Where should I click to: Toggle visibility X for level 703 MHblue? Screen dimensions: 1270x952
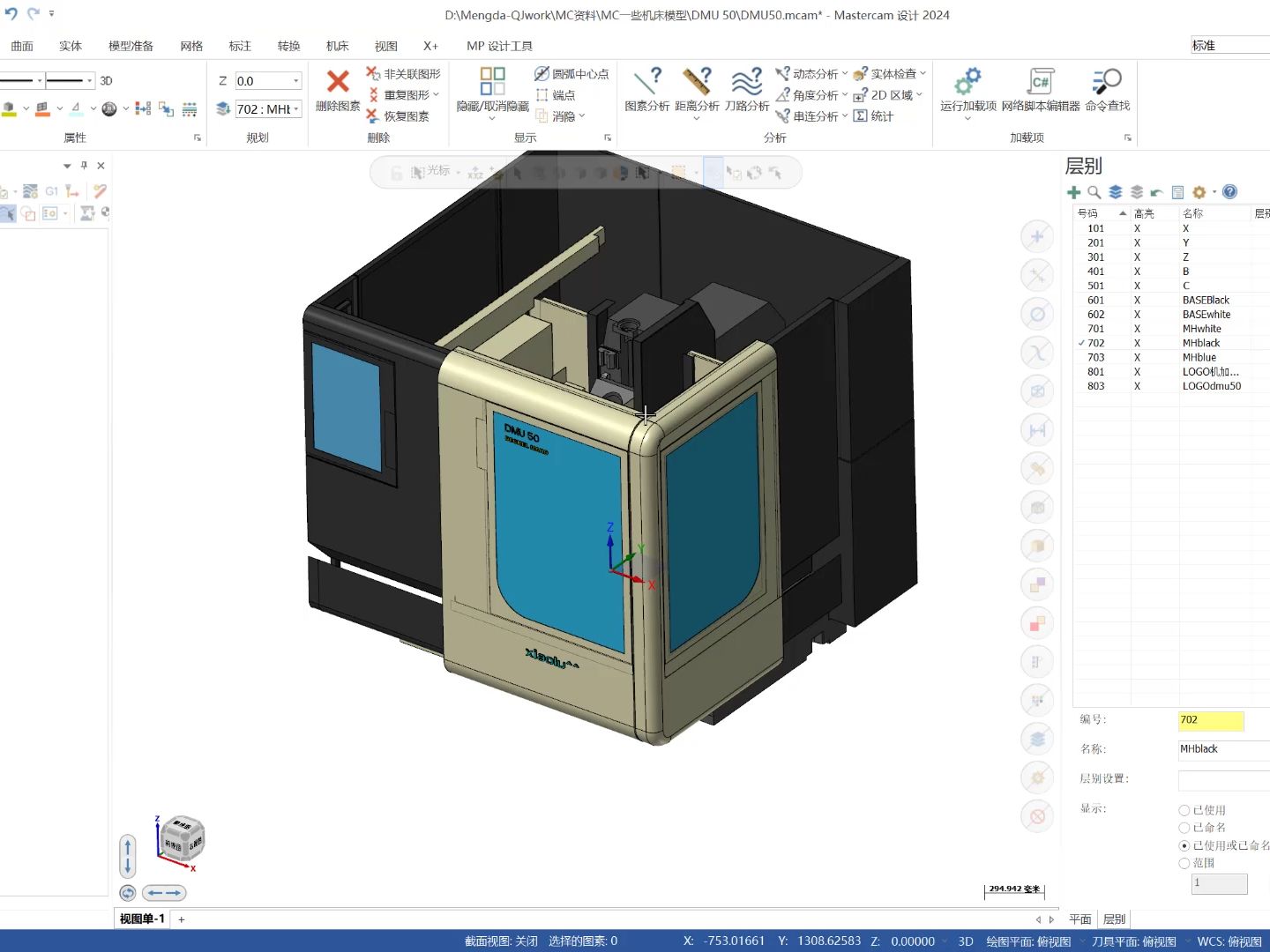tap(1137, 358)
